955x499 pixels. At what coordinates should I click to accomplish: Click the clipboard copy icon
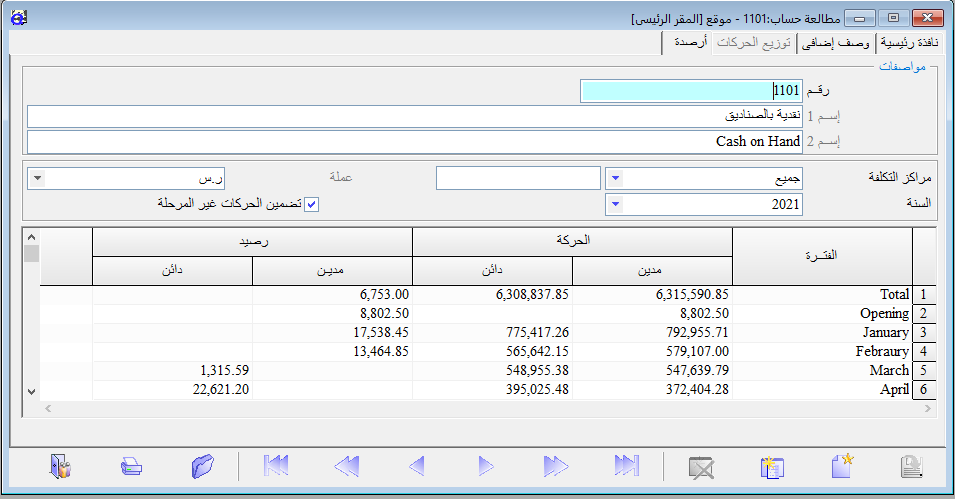tap(771, 466)
